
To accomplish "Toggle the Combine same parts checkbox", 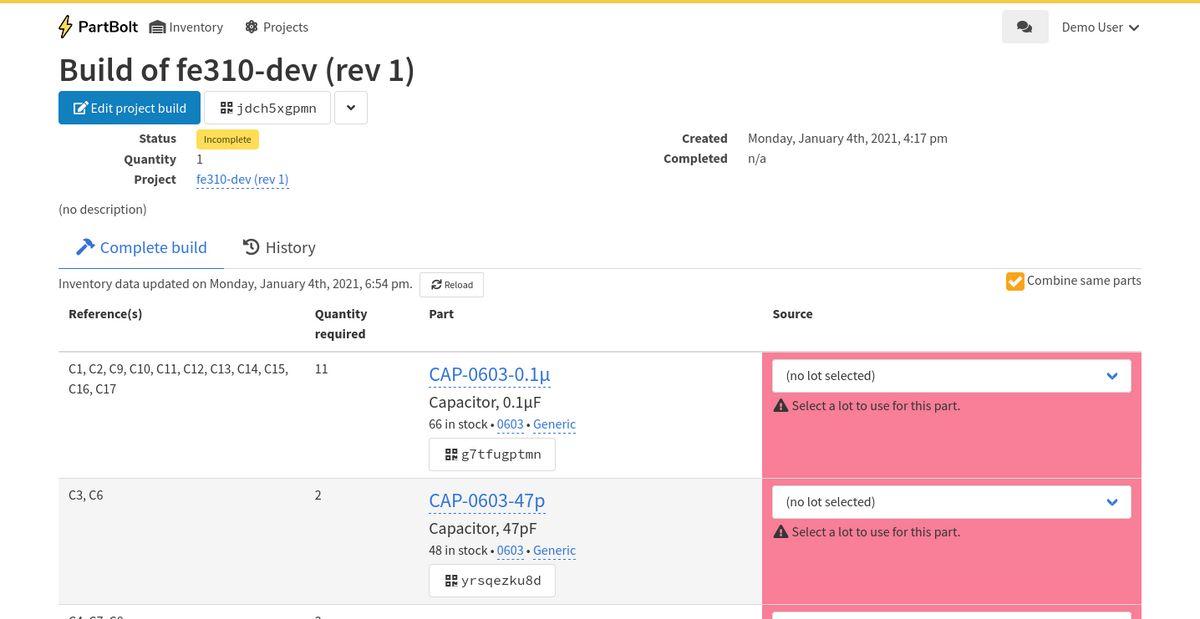I will (x=1015, y=281).
